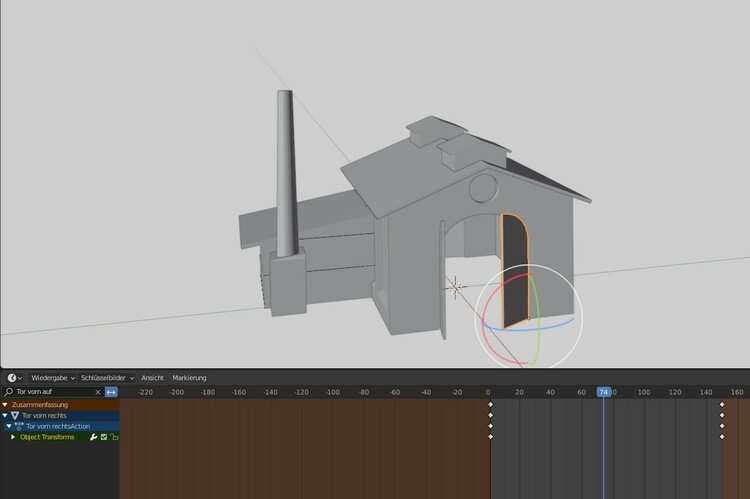This screenshot has width=750, height=499.
Task: Collapse the Tor vorn rechts object channel
Action: (x=5, y=415)
